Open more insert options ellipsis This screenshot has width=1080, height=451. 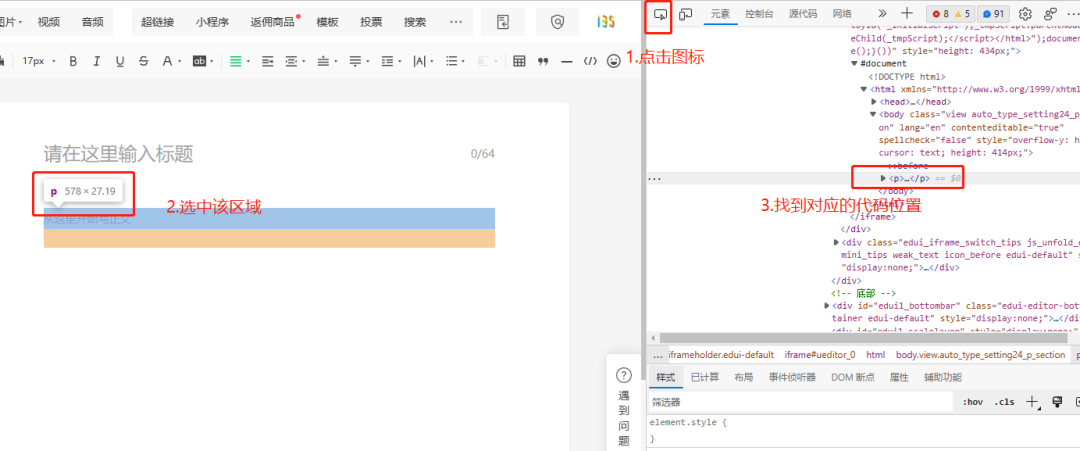(x=455, y=22)
